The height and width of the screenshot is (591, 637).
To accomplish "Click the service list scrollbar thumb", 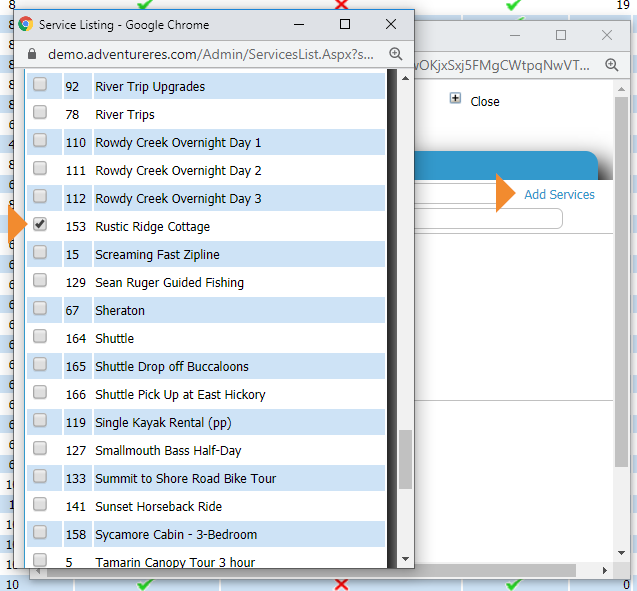I will coord(405,458).
